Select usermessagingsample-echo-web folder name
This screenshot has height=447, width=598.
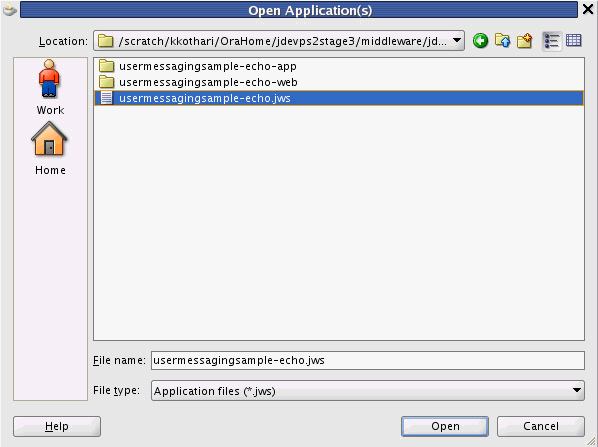(x=208, y=82)
